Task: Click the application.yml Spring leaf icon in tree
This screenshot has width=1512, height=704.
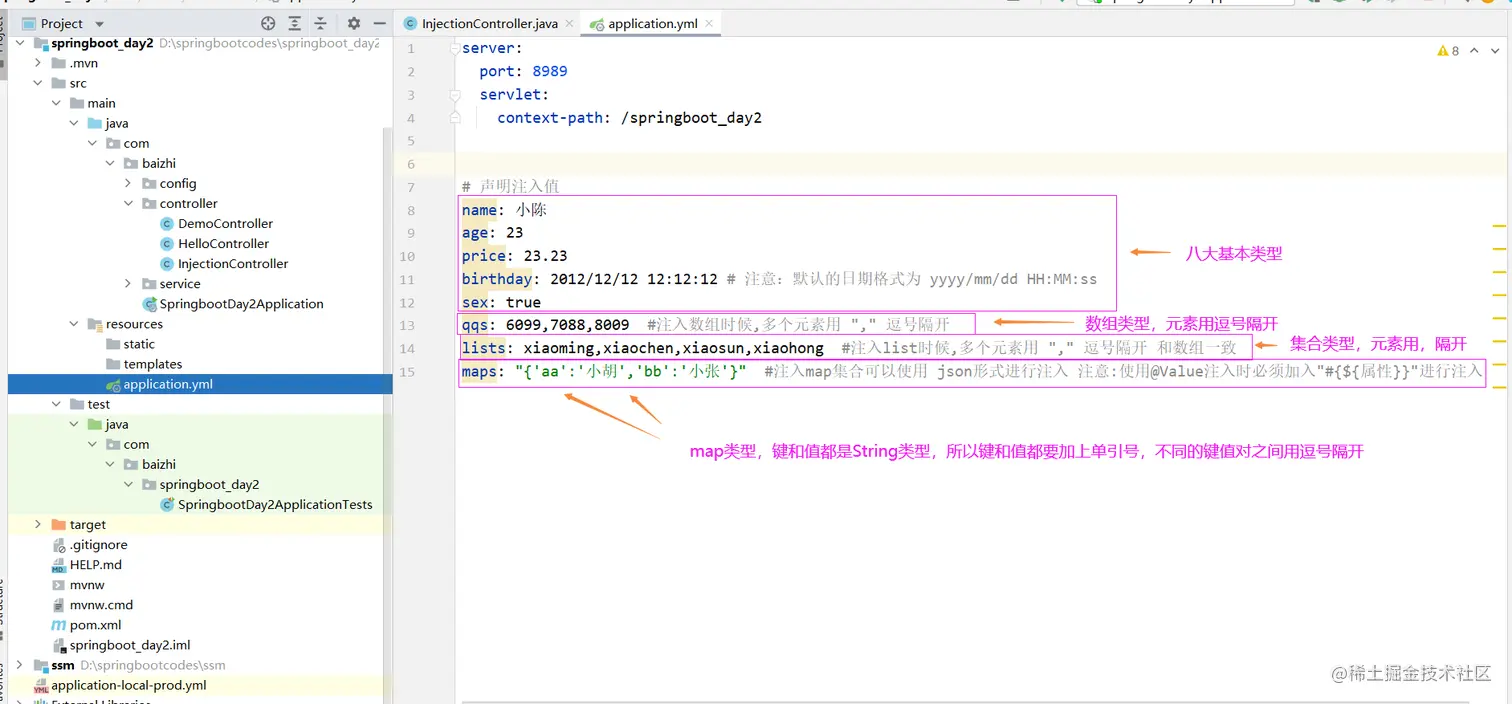Action: point(113,384)
